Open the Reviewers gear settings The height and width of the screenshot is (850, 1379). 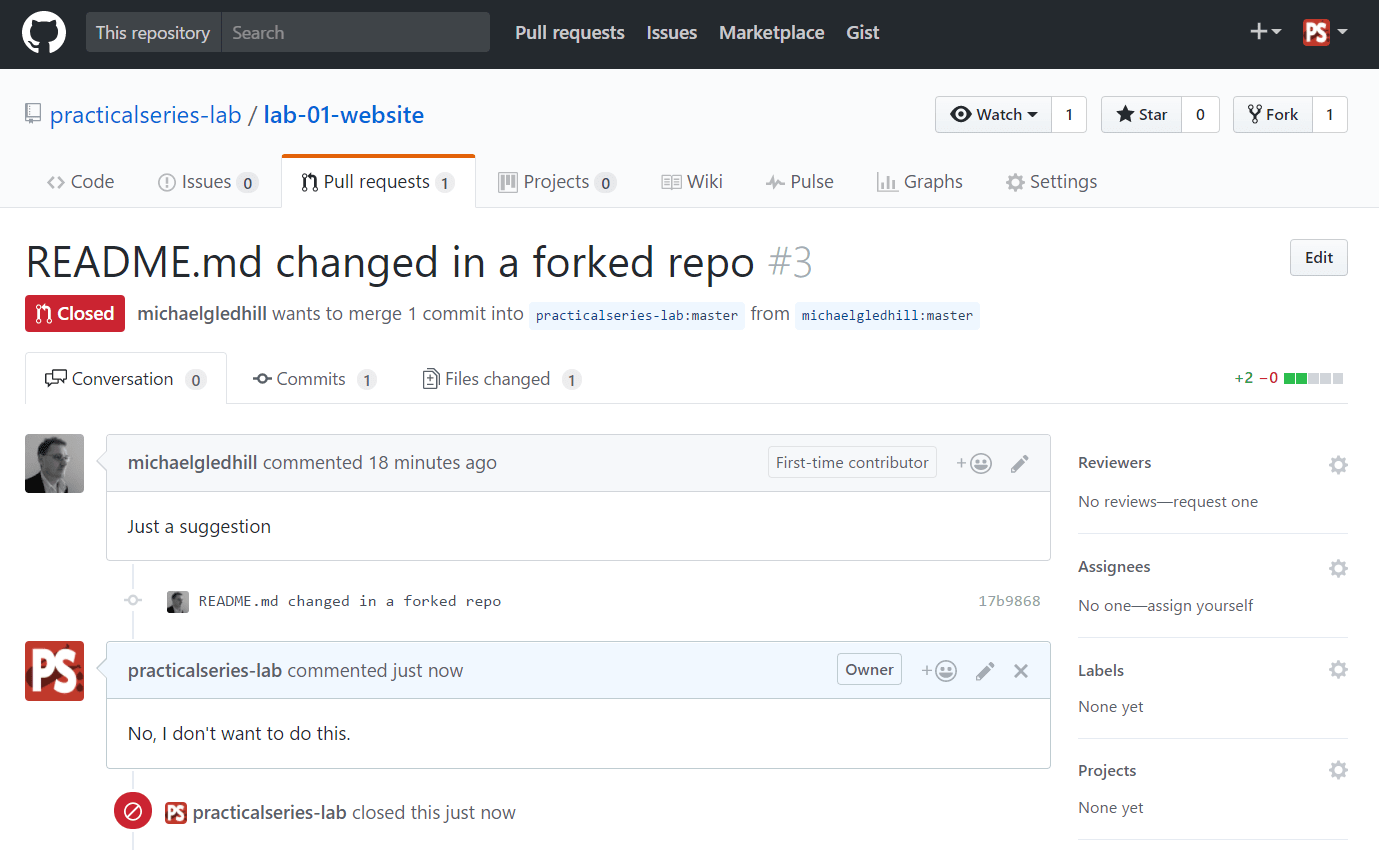[1338, 464]
